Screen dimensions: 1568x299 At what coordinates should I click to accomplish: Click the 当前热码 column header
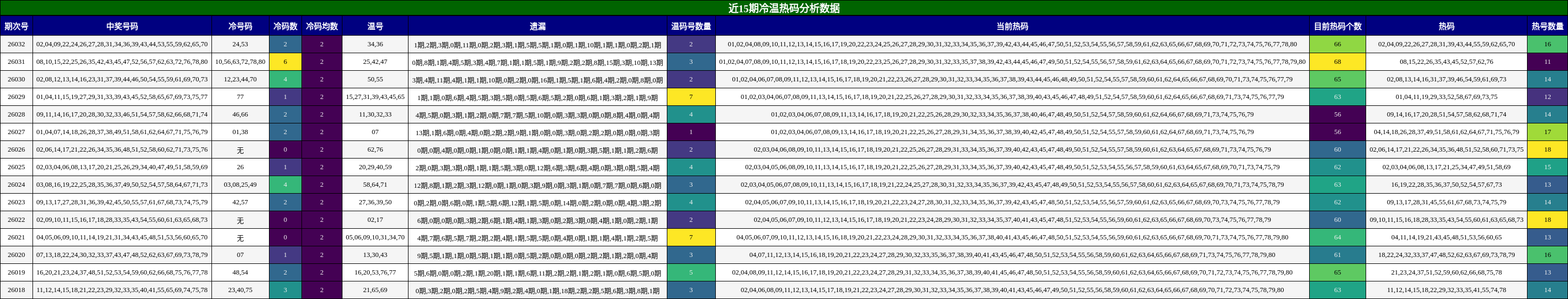[x=1012, y=26]
